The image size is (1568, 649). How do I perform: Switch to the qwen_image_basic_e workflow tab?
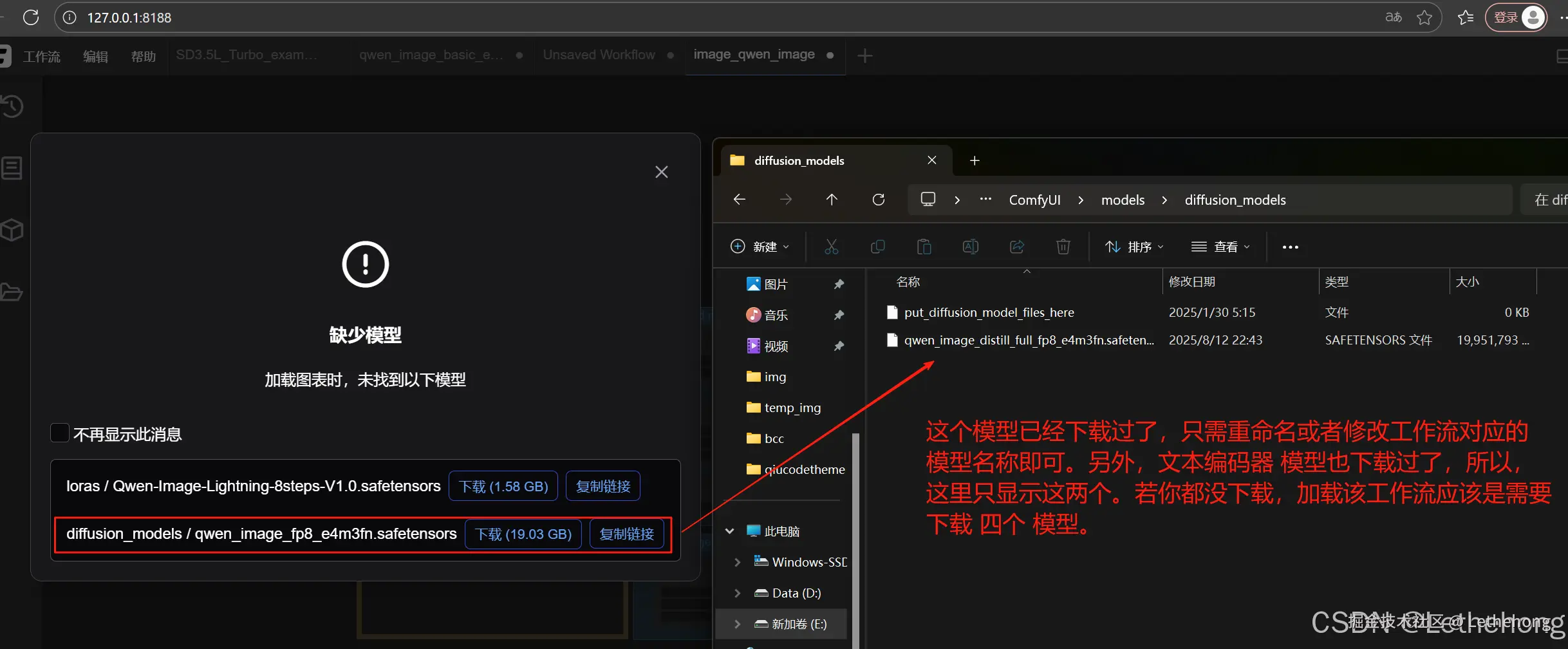coord(431,55)
